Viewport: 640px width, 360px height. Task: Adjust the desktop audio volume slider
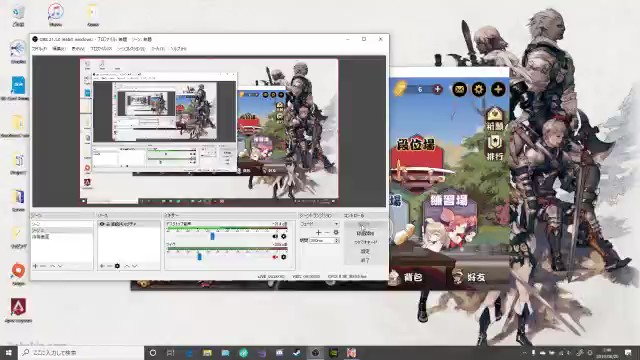pyautogui.click(x=212, y=236)
